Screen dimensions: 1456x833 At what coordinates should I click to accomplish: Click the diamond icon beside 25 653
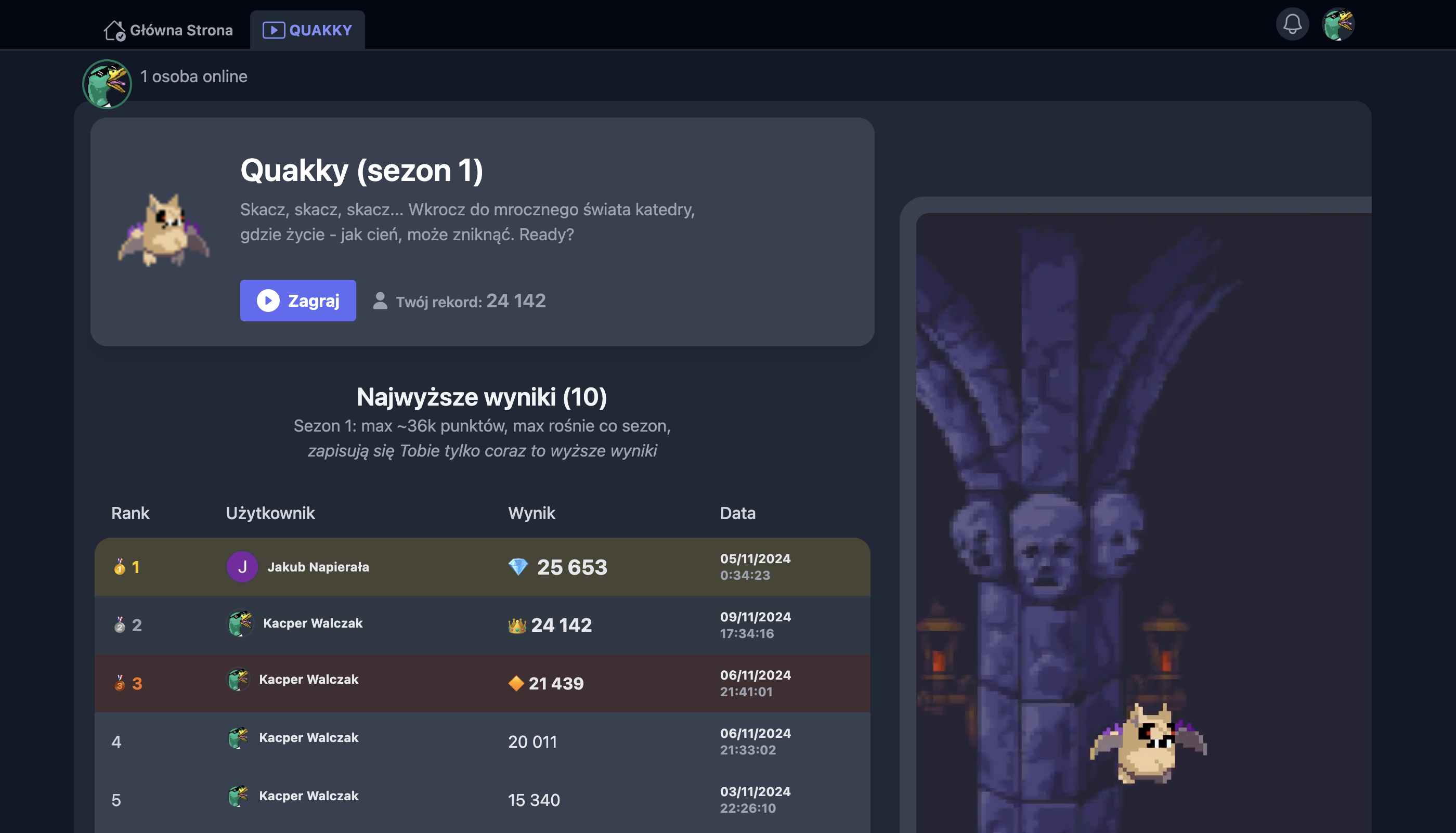tap(518, 566)
